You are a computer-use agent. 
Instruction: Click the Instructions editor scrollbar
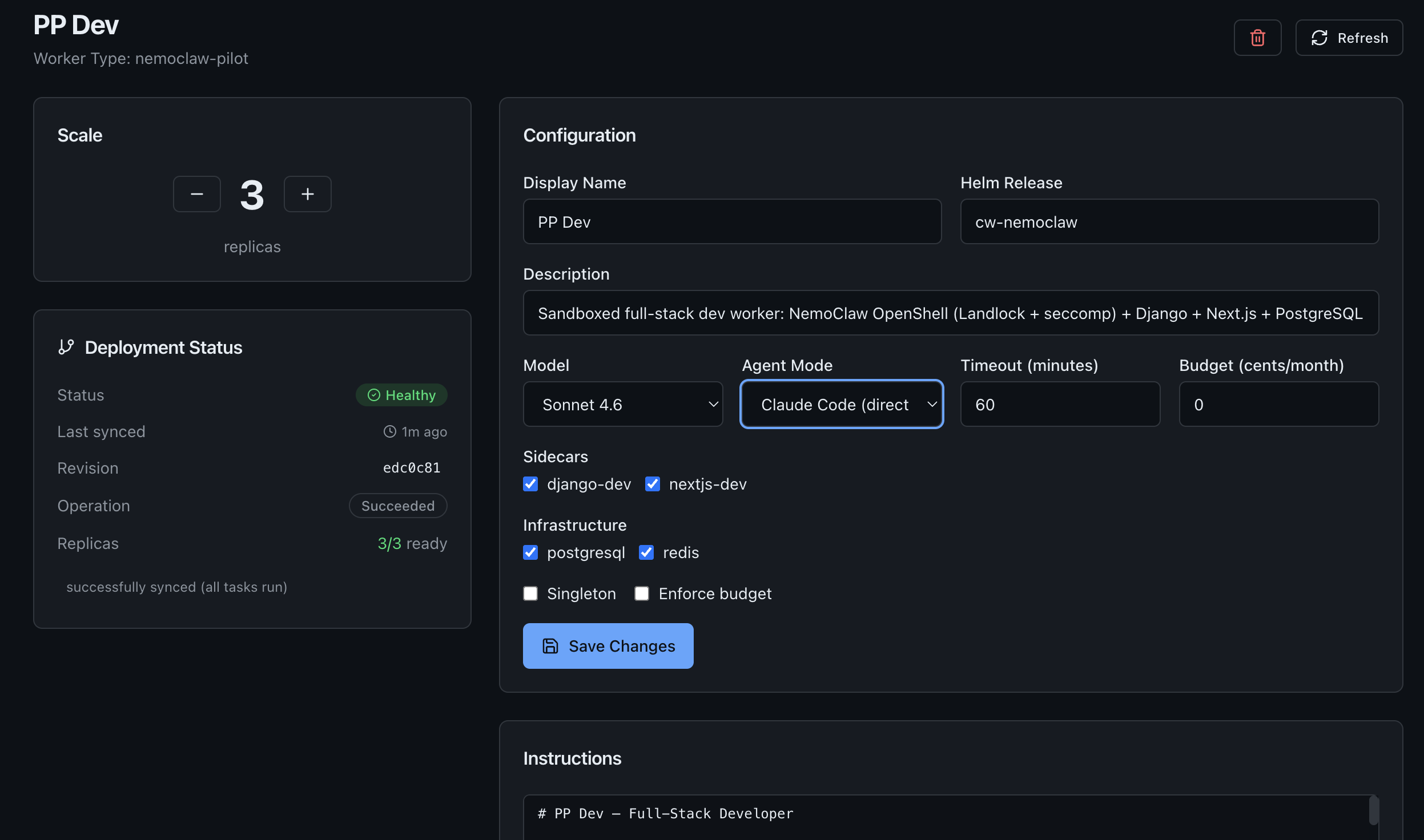(x=1374, y=810)
